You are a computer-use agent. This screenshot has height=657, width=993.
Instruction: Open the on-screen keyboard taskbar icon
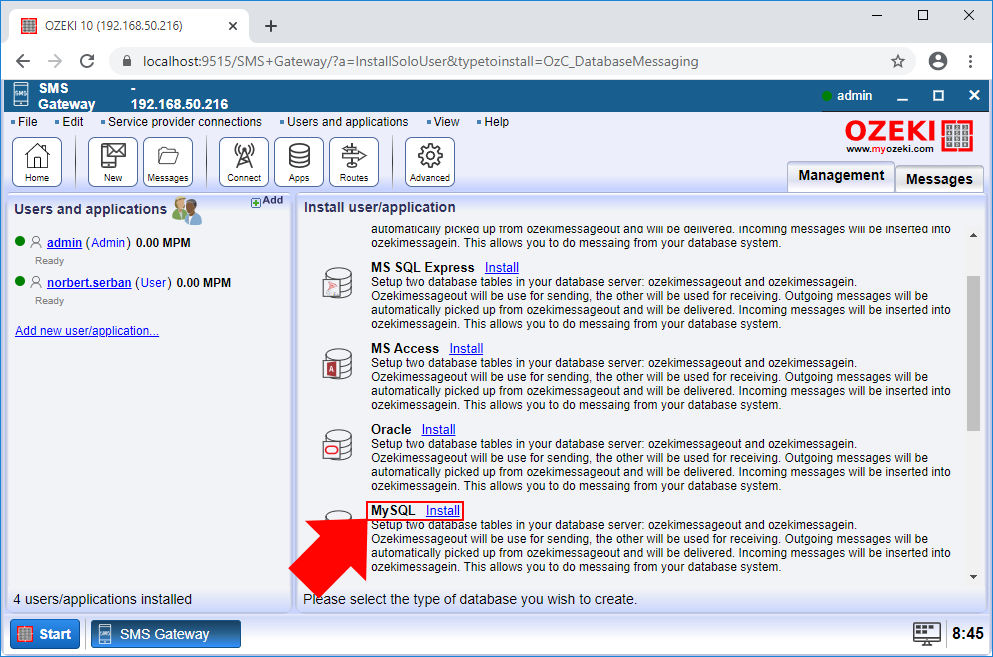pyautogui.click(x=926, y=633)
